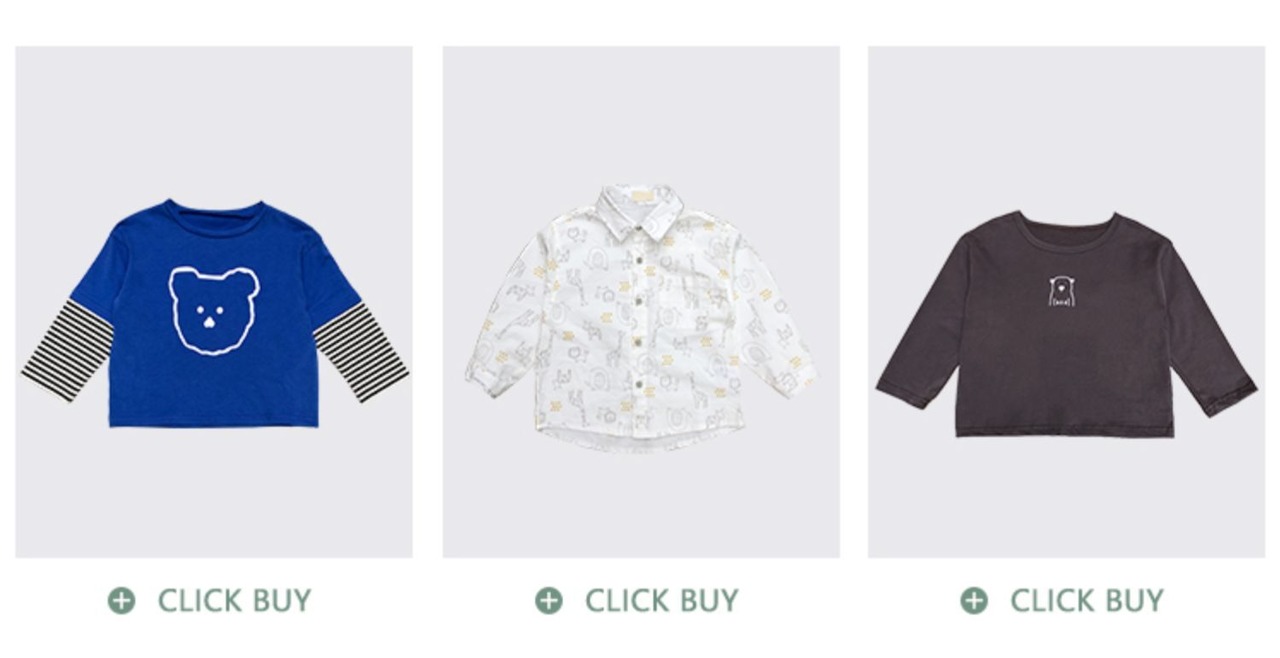Click the small bear logo on gray tee
1280x658 pixels.
point(1062,291)
